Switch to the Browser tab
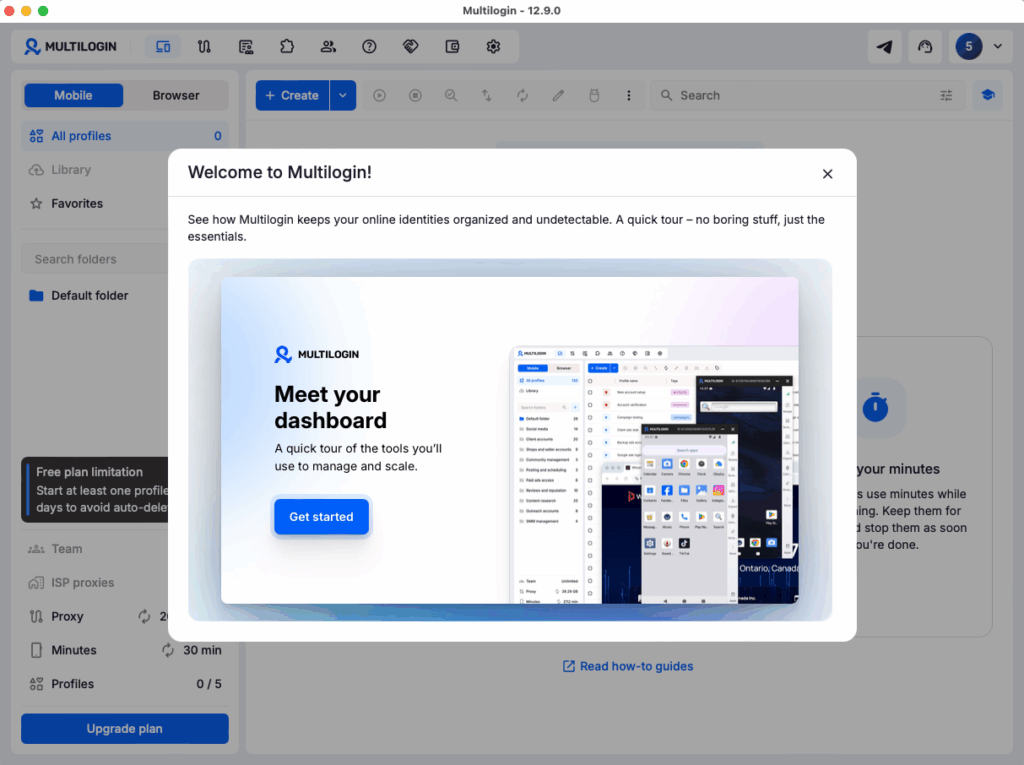Viewport: 1024px width, 765px height. tap(176, 95)
